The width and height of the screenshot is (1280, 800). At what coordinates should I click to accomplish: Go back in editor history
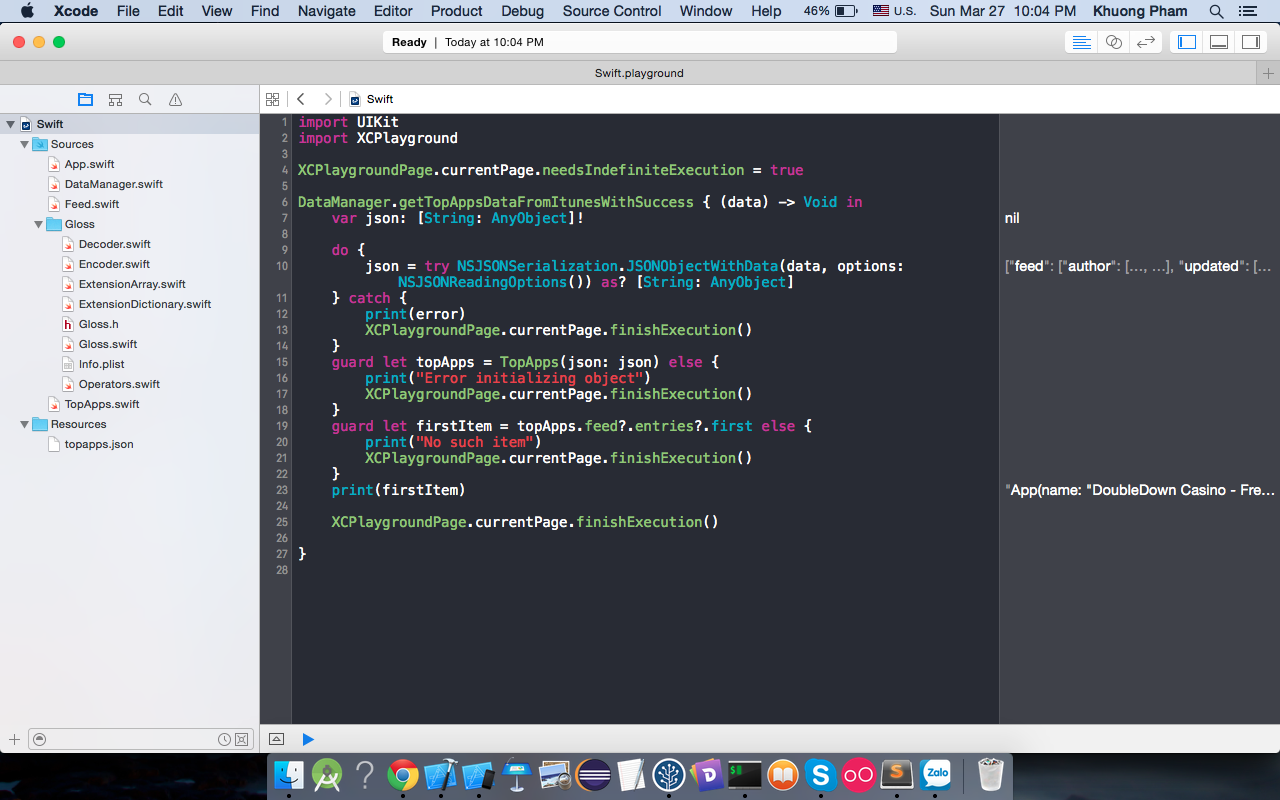point(300,99)
